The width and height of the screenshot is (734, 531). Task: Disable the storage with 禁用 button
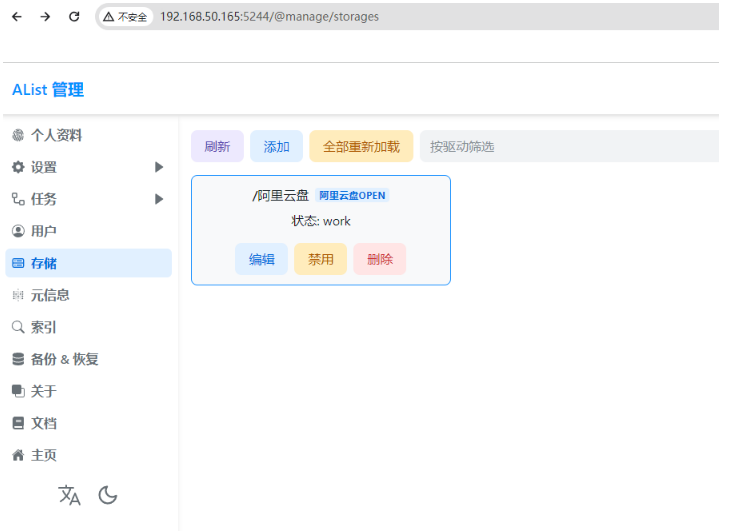click(x=320, y=259)
